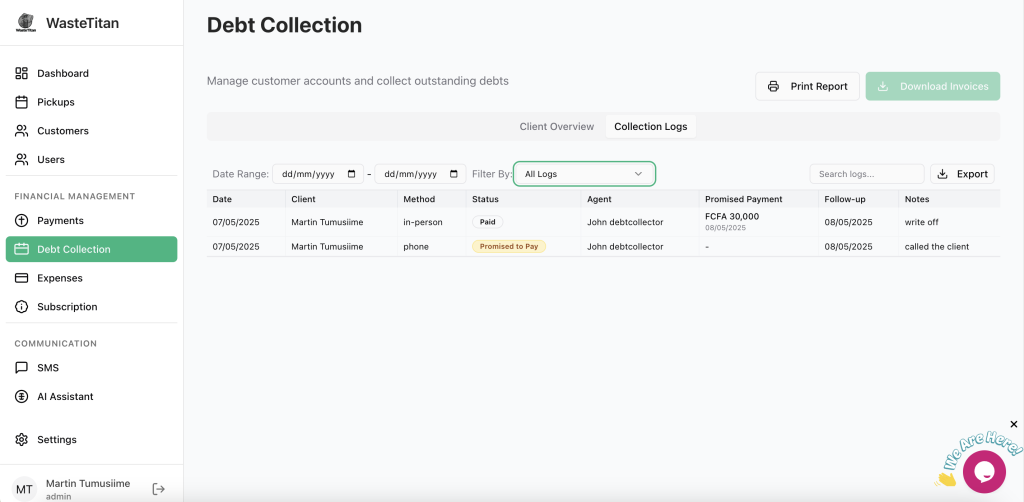Viewport: 1024px width, 502px height.
Task: Click the Notes column header
Action: (x=917, y=198)
